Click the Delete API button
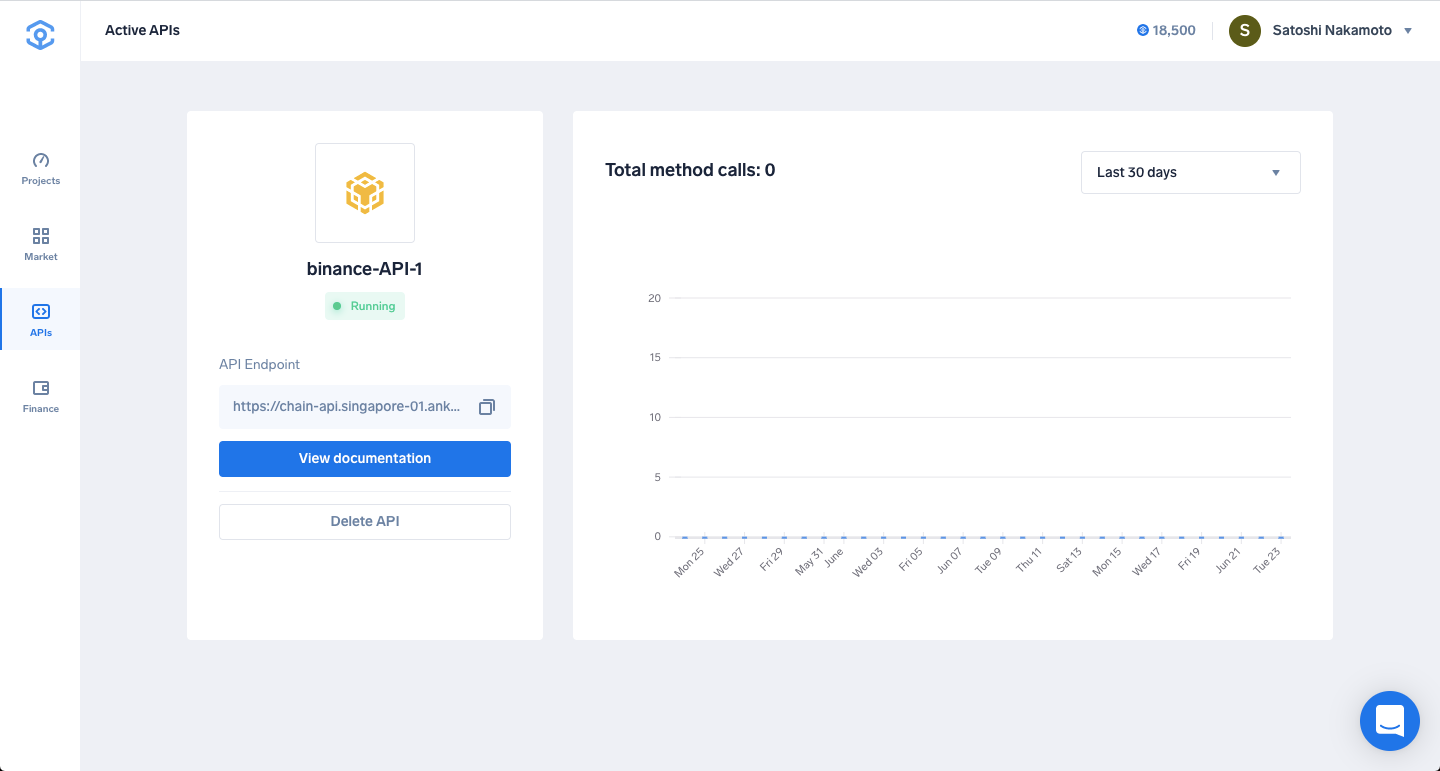This screenshot has height=771, width=1440. tap(365, 521)
